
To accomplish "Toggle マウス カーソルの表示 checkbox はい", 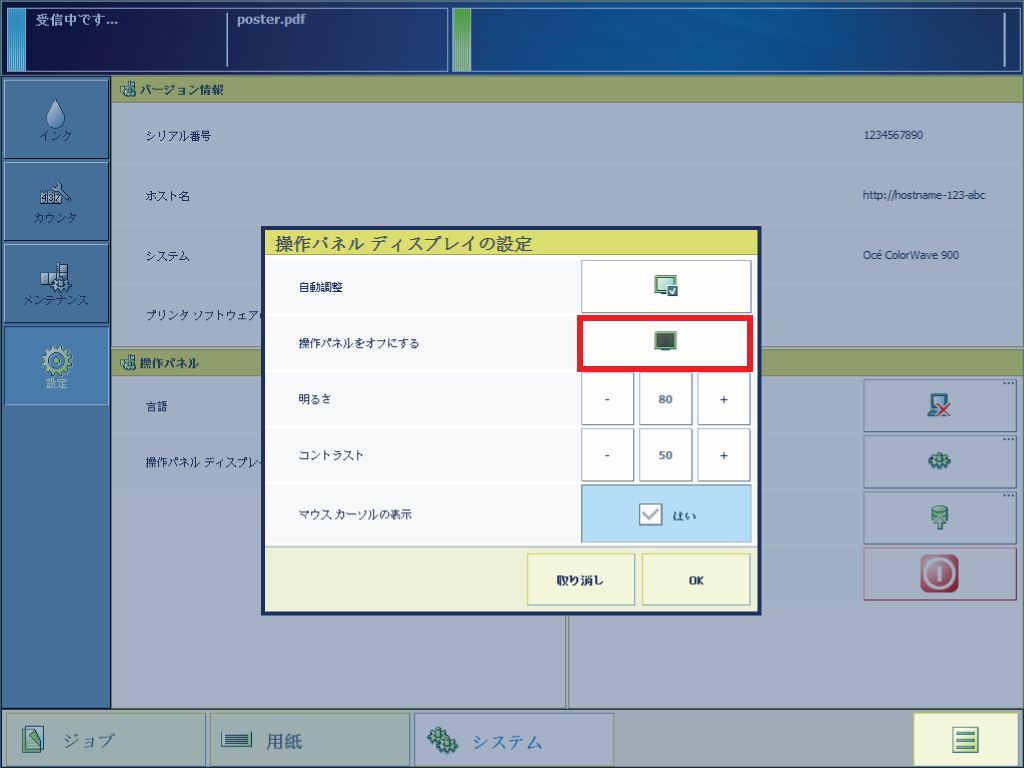I will [x=666, y=514].
